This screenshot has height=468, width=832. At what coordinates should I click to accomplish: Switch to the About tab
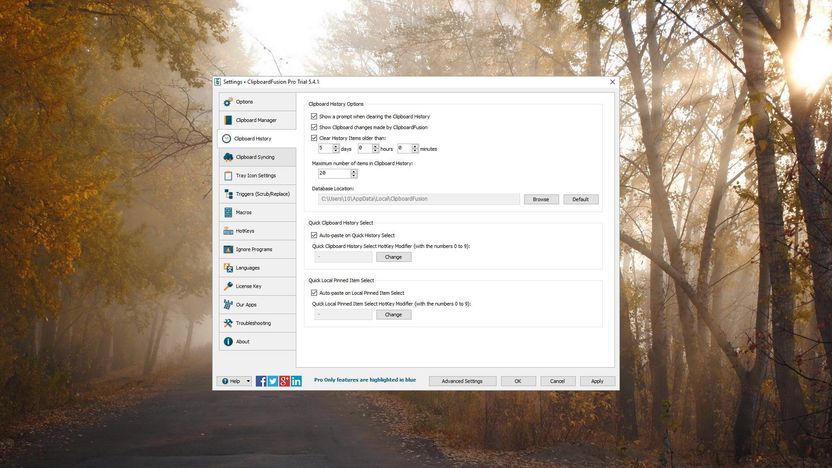pyautogui.click(x=257, y=342)
